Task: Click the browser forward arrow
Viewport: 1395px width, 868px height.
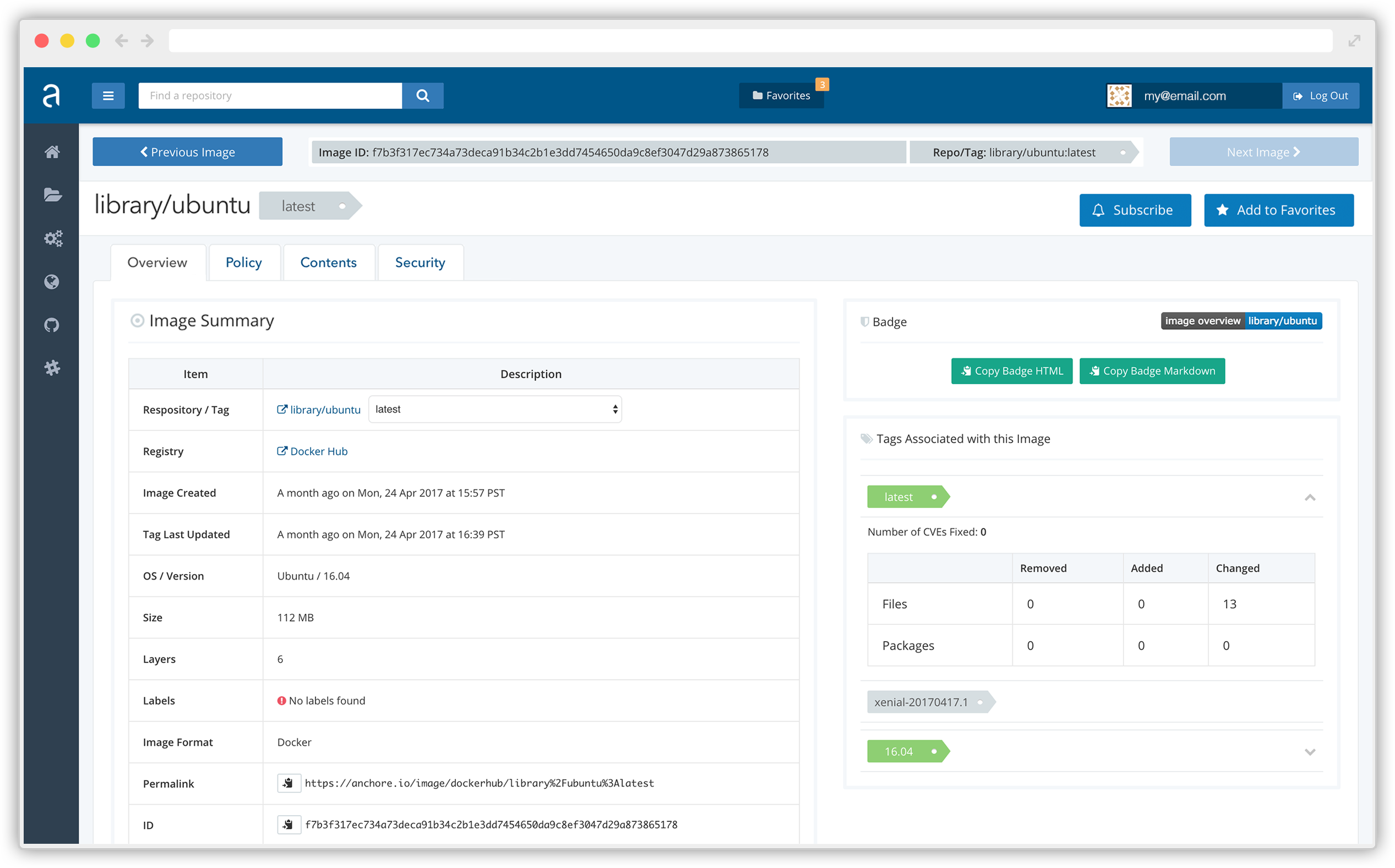Action: pyautogui.click(x=148, y=41)
